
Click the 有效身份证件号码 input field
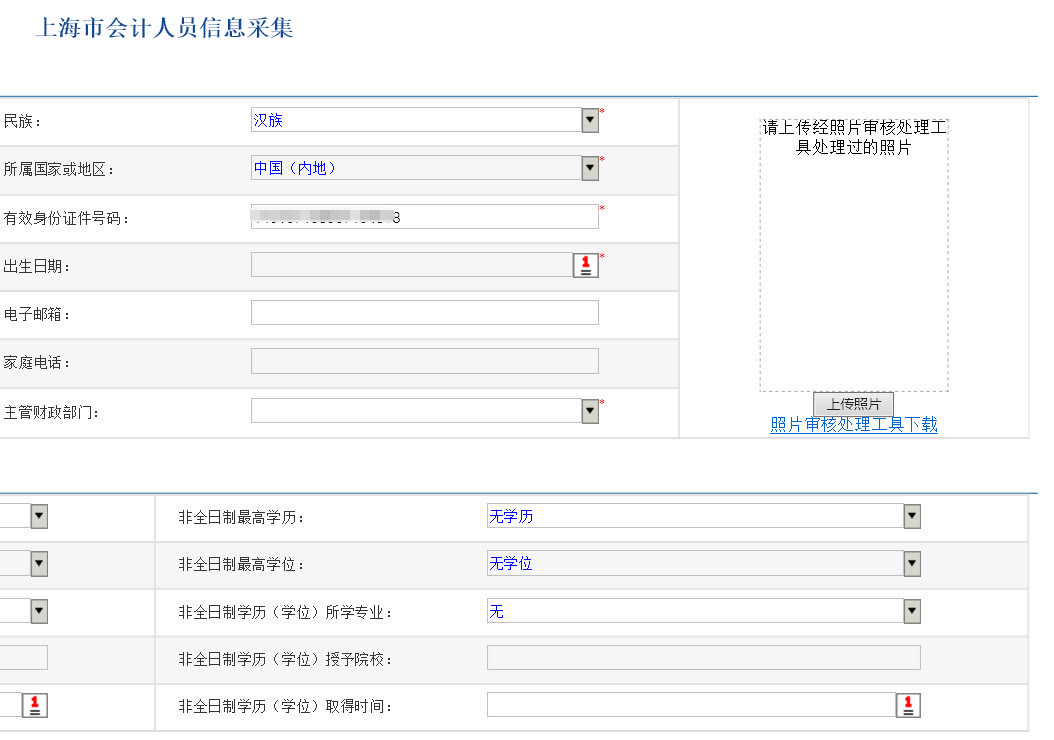(420, 215)
